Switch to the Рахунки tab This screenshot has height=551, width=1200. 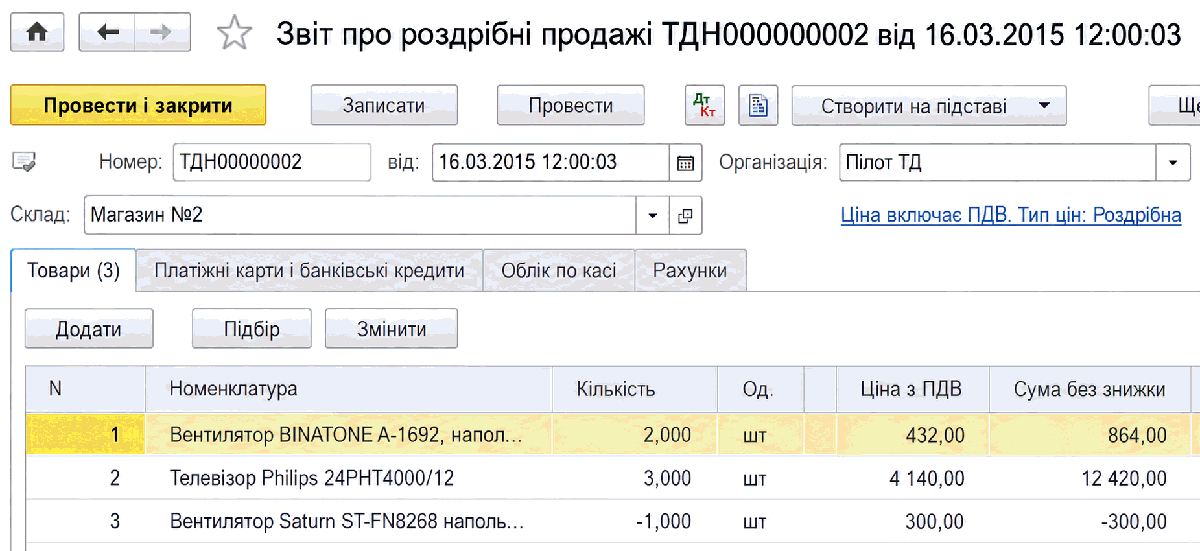pos(690,271)
